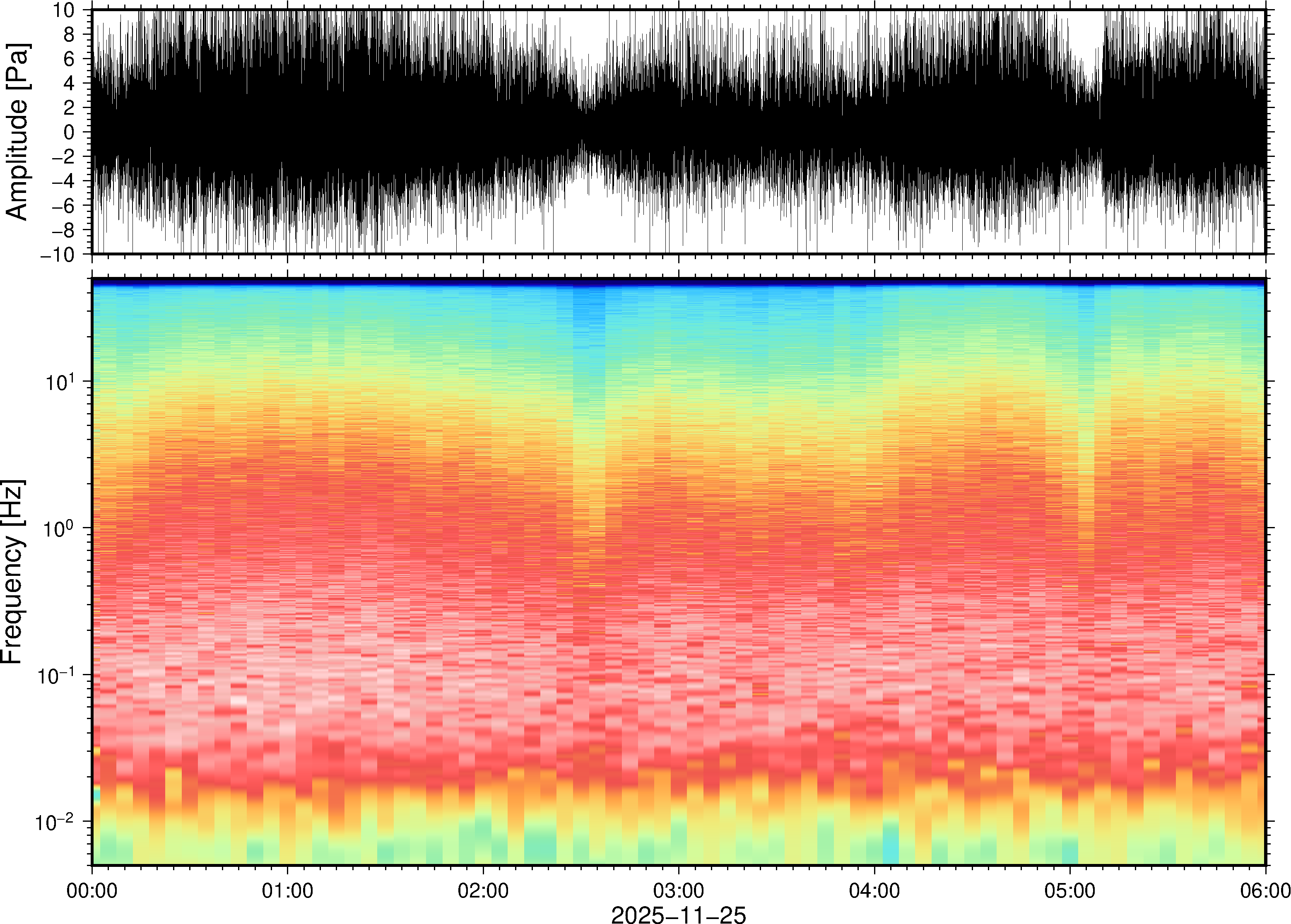Click the 04:00 time axis label
The image size is (1291, 924).
874,890
